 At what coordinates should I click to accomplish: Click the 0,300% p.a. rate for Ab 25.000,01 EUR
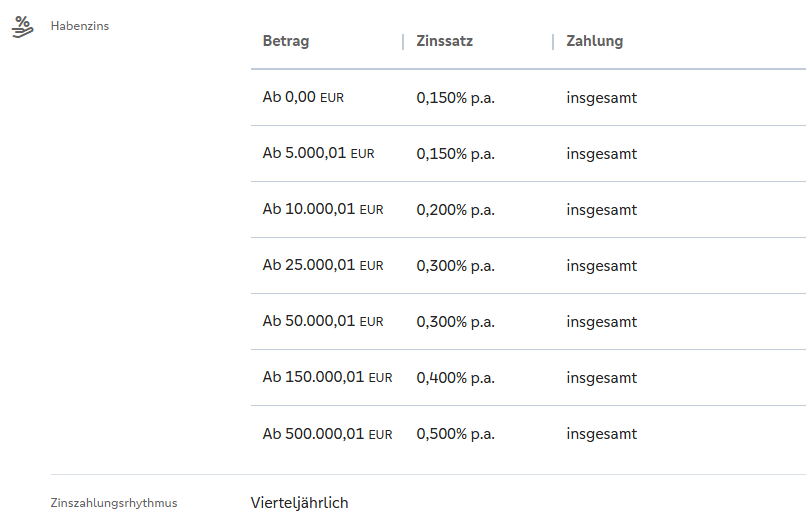point(456,266)
